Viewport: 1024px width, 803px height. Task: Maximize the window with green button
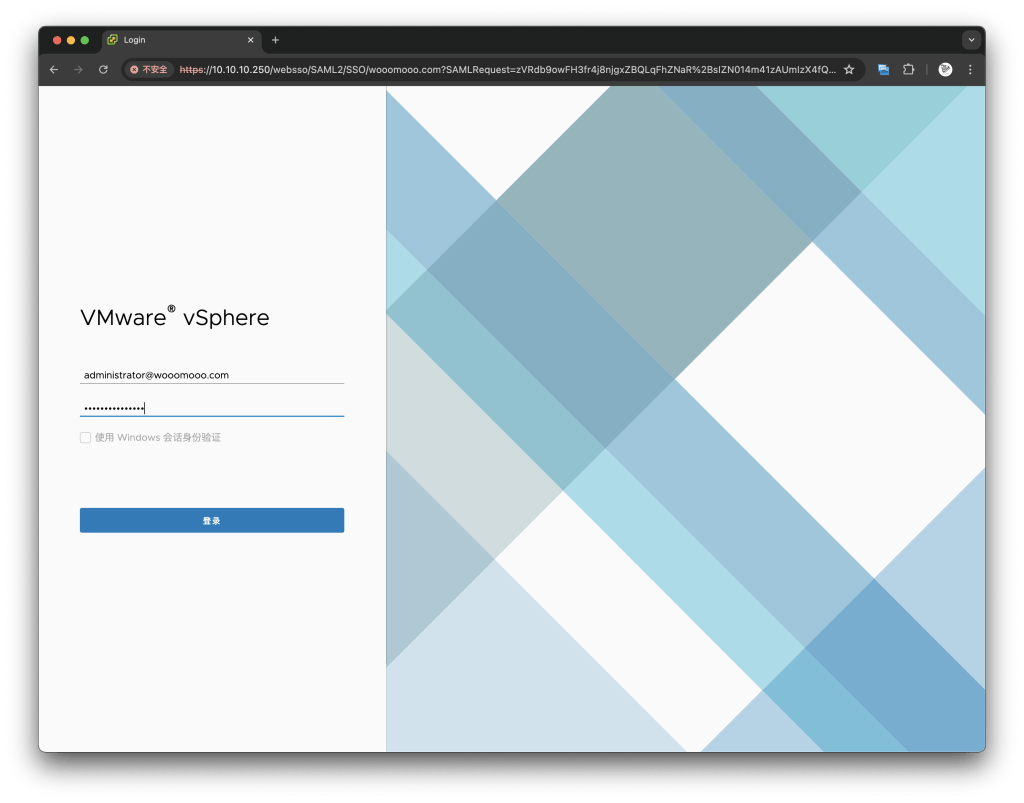[85, 40]
